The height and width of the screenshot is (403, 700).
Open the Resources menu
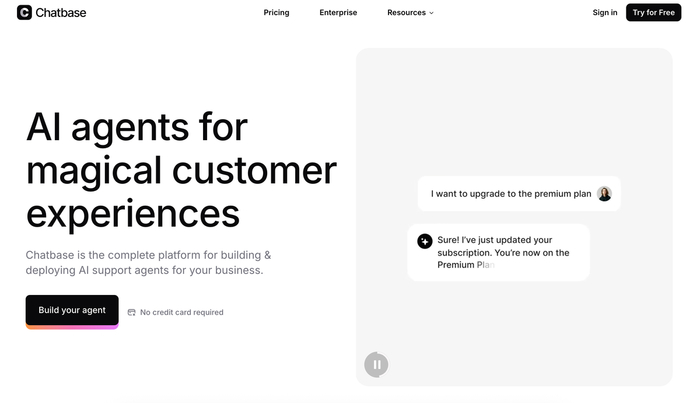407,13
